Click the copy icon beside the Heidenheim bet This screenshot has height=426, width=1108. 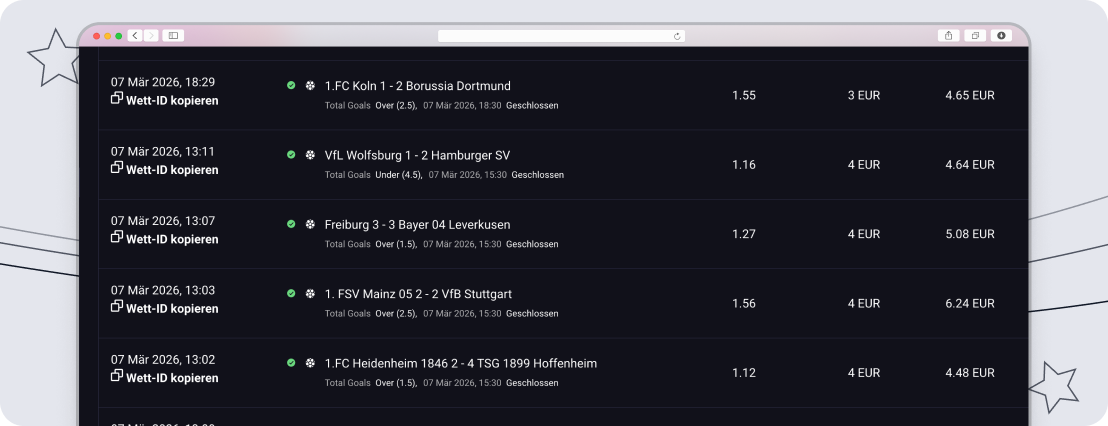117,375
